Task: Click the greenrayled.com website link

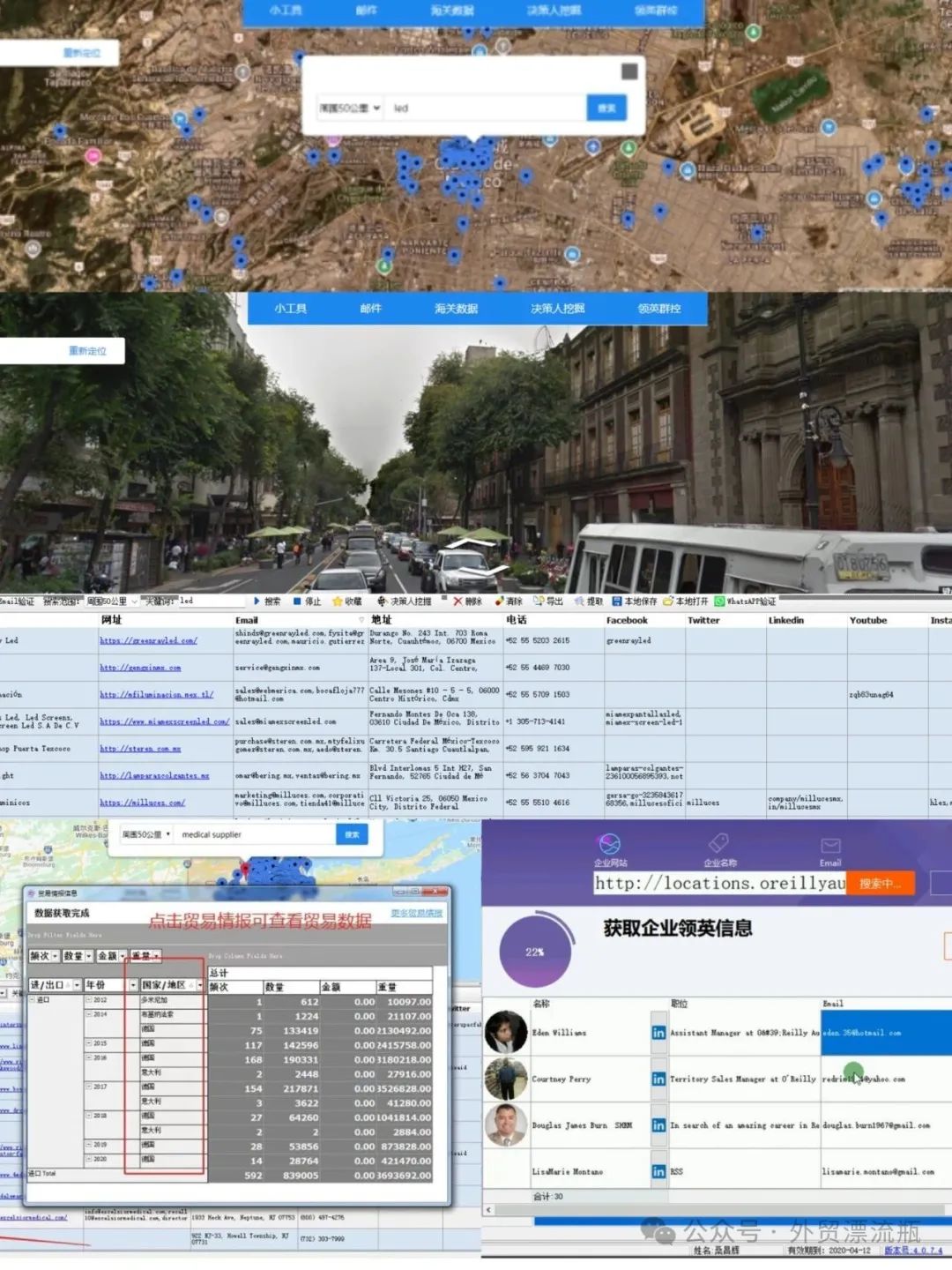Action: (148, 641)
